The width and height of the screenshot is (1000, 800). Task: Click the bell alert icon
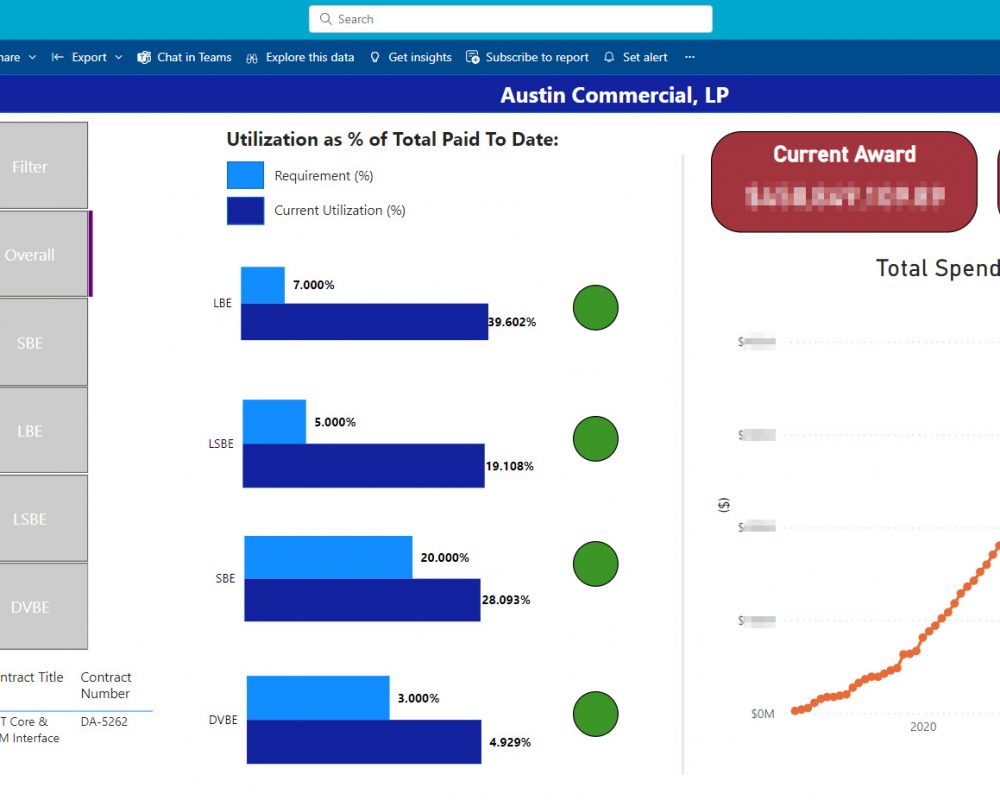pyautogui.click(x=609, y=57)
